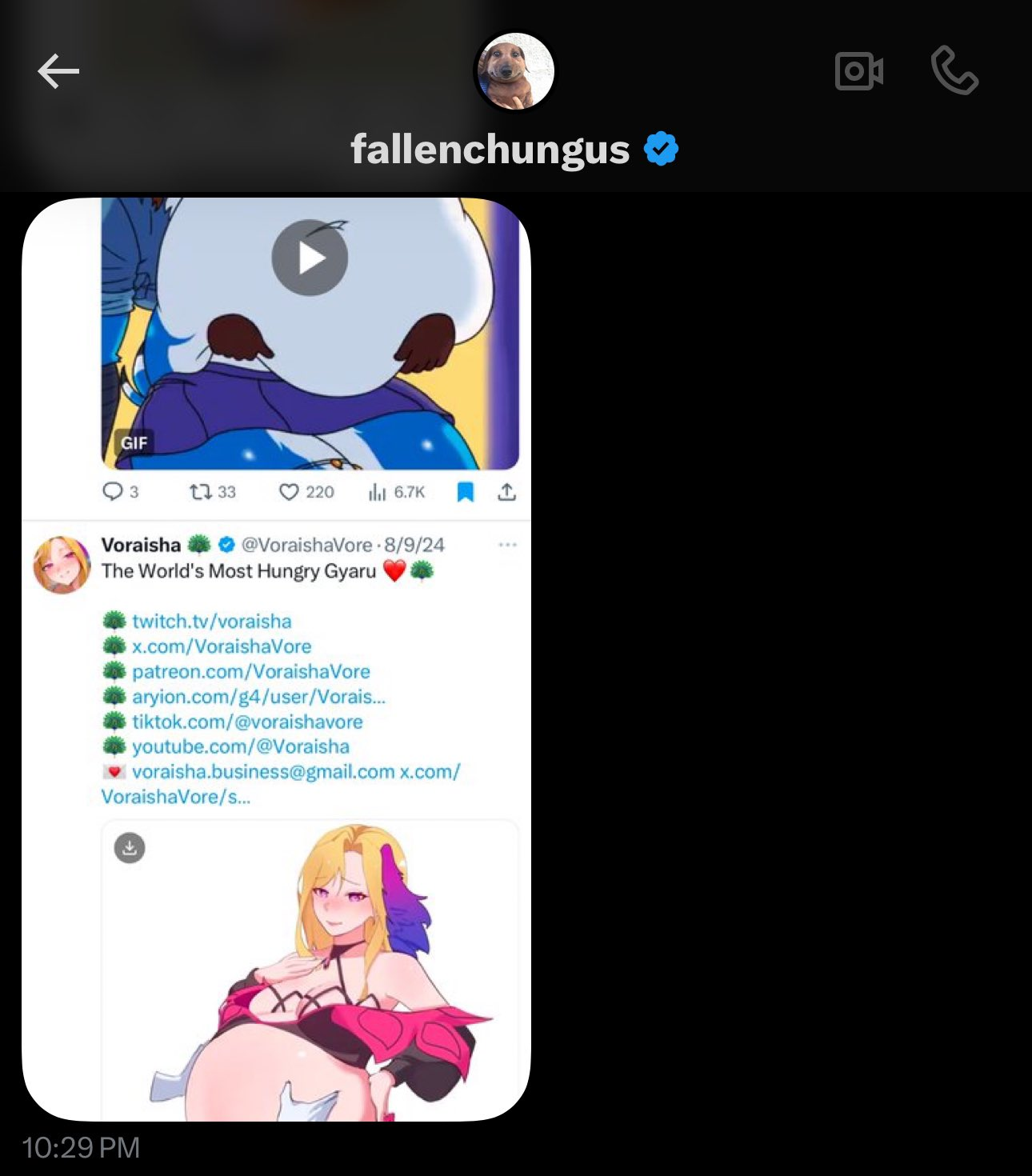Viewport: 1032px width, 1176px height.
Task: Play the GIF in the shared tweet
Action: tap(310, 258)
